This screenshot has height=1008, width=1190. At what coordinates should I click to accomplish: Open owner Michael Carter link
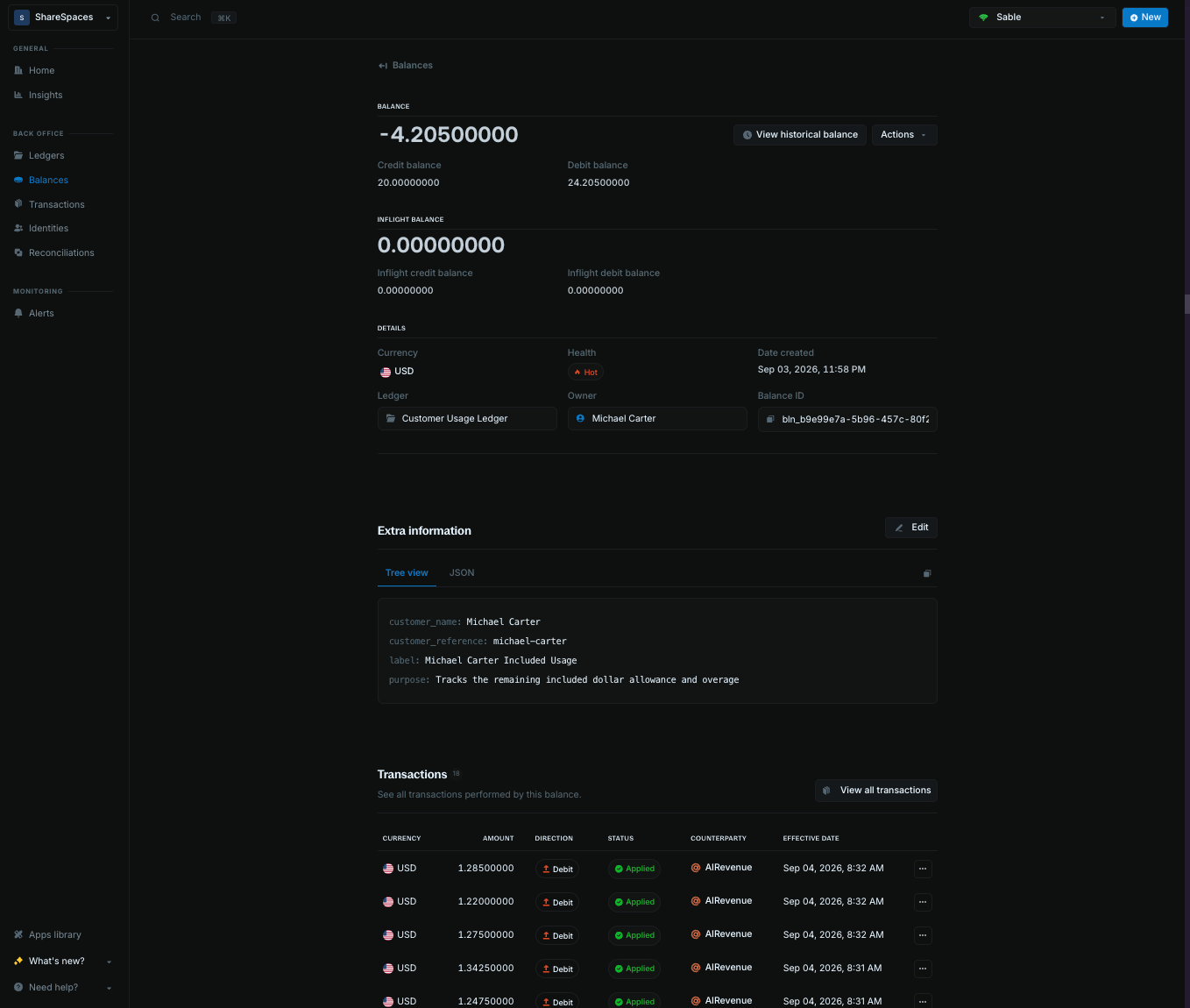coord(657,419)
